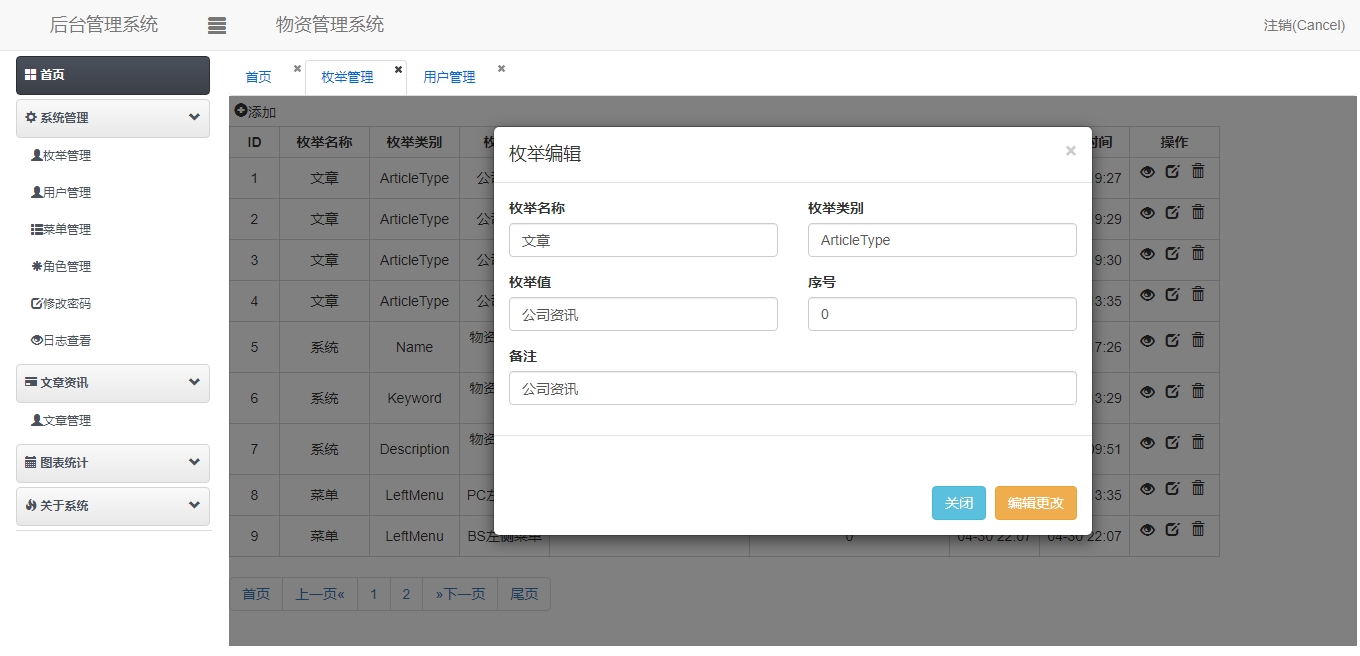Close the 用户管理 tab with its x
This screenshot has height=656, width=1360.
(x=501, y=69)
